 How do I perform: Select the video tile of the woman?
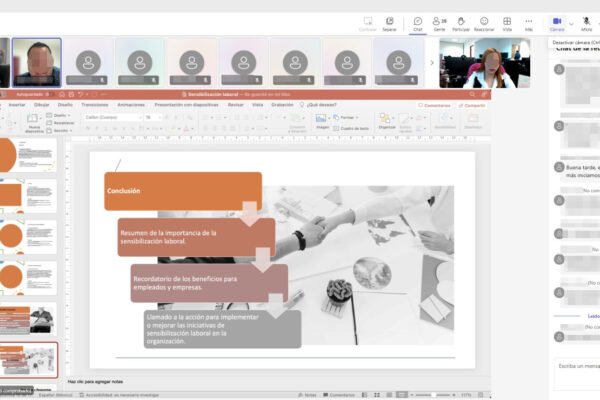pos(484,63)
